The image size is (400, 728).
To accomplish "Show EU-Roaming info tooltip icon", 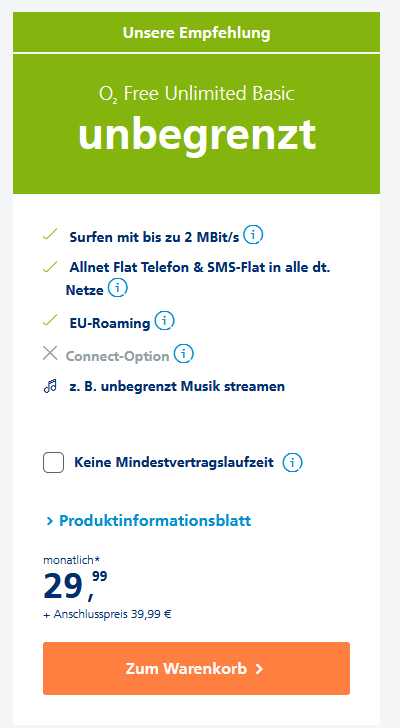I will pyautogui.click(x=164, y=321).
